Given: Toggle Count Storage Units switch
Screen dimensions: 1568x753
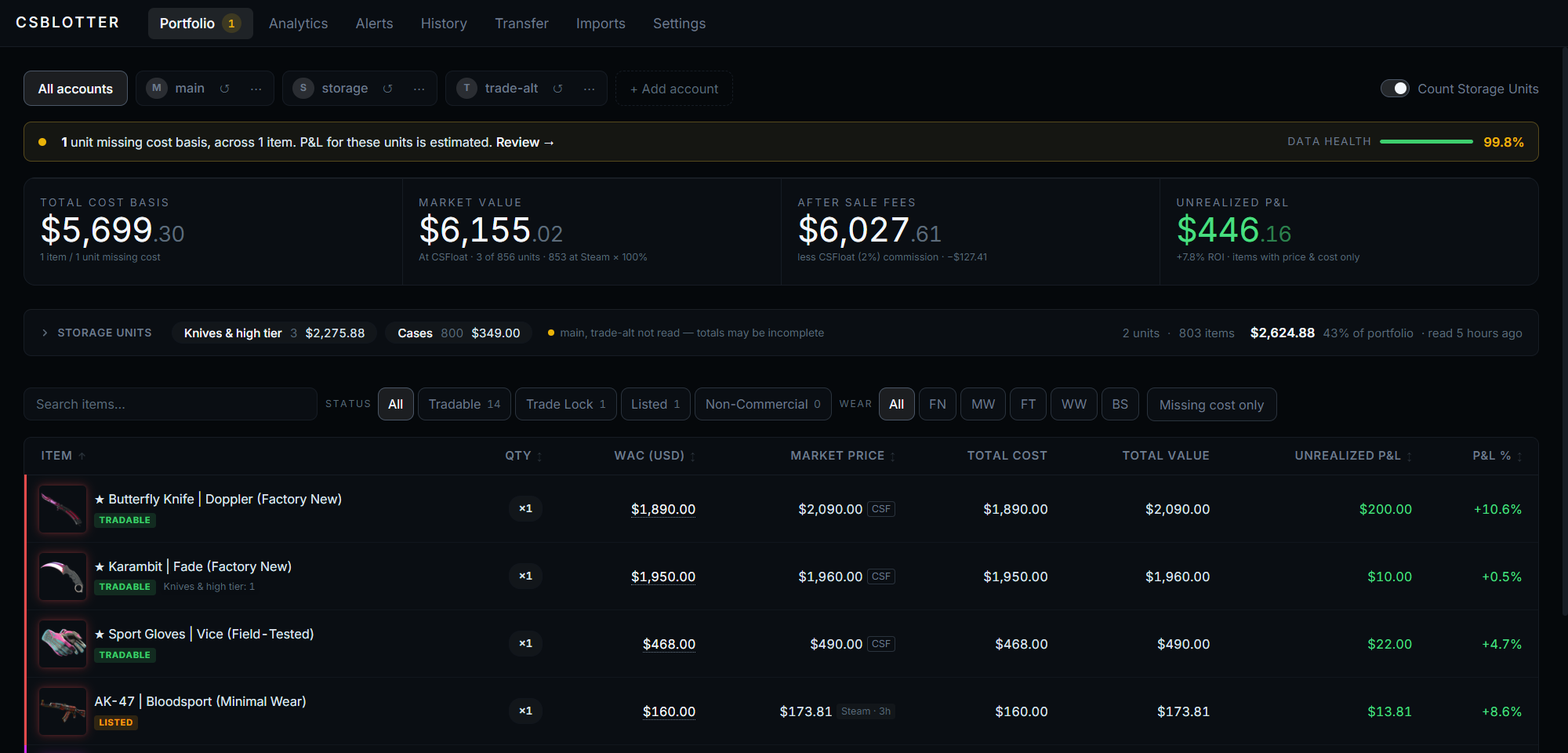Looking at the screenshot, I should tap(1395, 89).
